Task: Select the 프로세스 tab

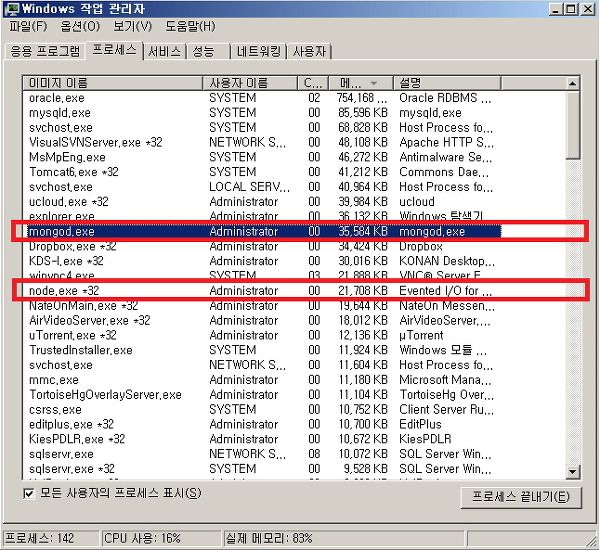Action: (x=114, y=50)
